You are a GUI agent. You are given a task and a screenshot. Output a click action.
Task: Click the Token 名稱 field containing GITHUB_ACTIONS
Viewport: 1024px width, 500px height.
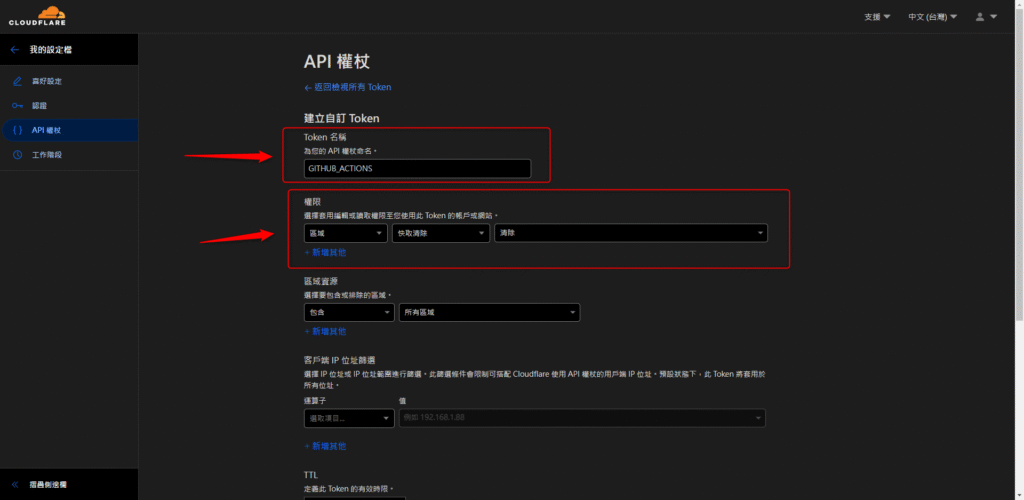tap(416, 169)
